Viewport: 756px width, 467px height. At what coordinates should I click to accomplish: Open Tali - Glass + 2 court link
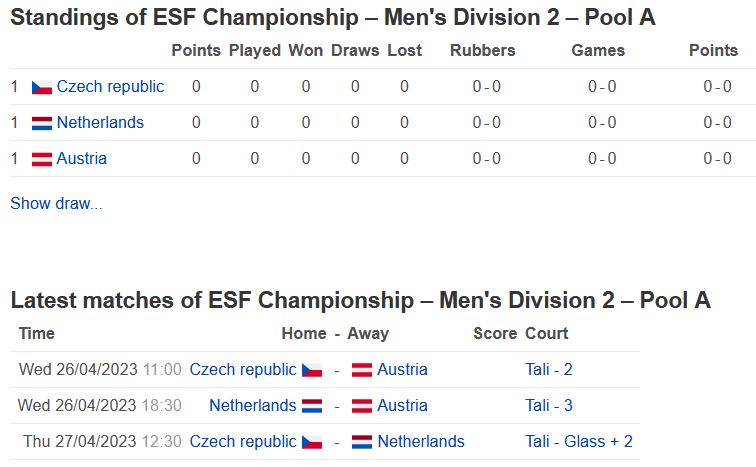point(579,441)
